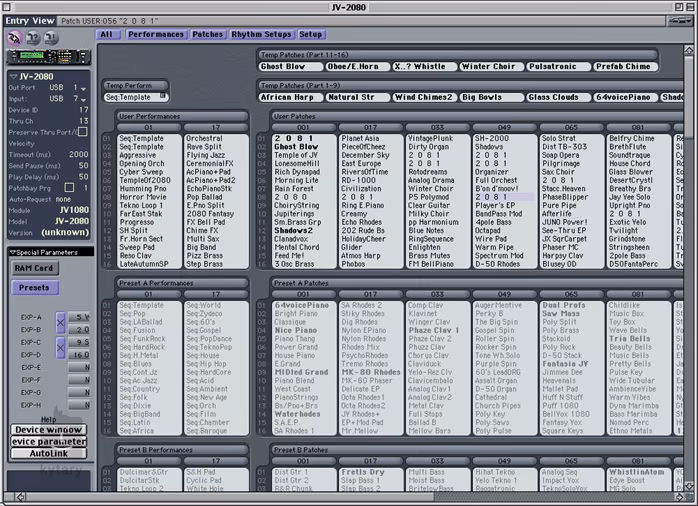Select the Temple of JV user patch

pyautogui.click(x=296, y=155)
